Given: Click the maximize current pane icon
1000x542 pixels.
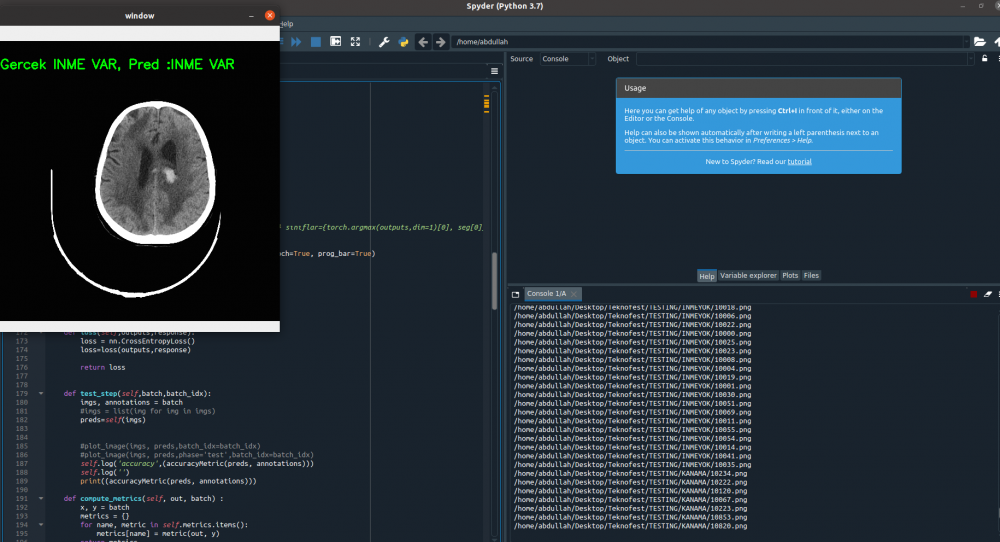Looking at the screenshot, I should (355, 42).
